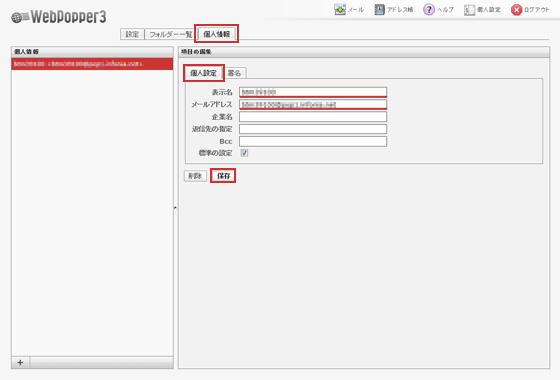Toggle the 標準の設定 checkbox
560x380 pixels.
[x=244, y=153]
